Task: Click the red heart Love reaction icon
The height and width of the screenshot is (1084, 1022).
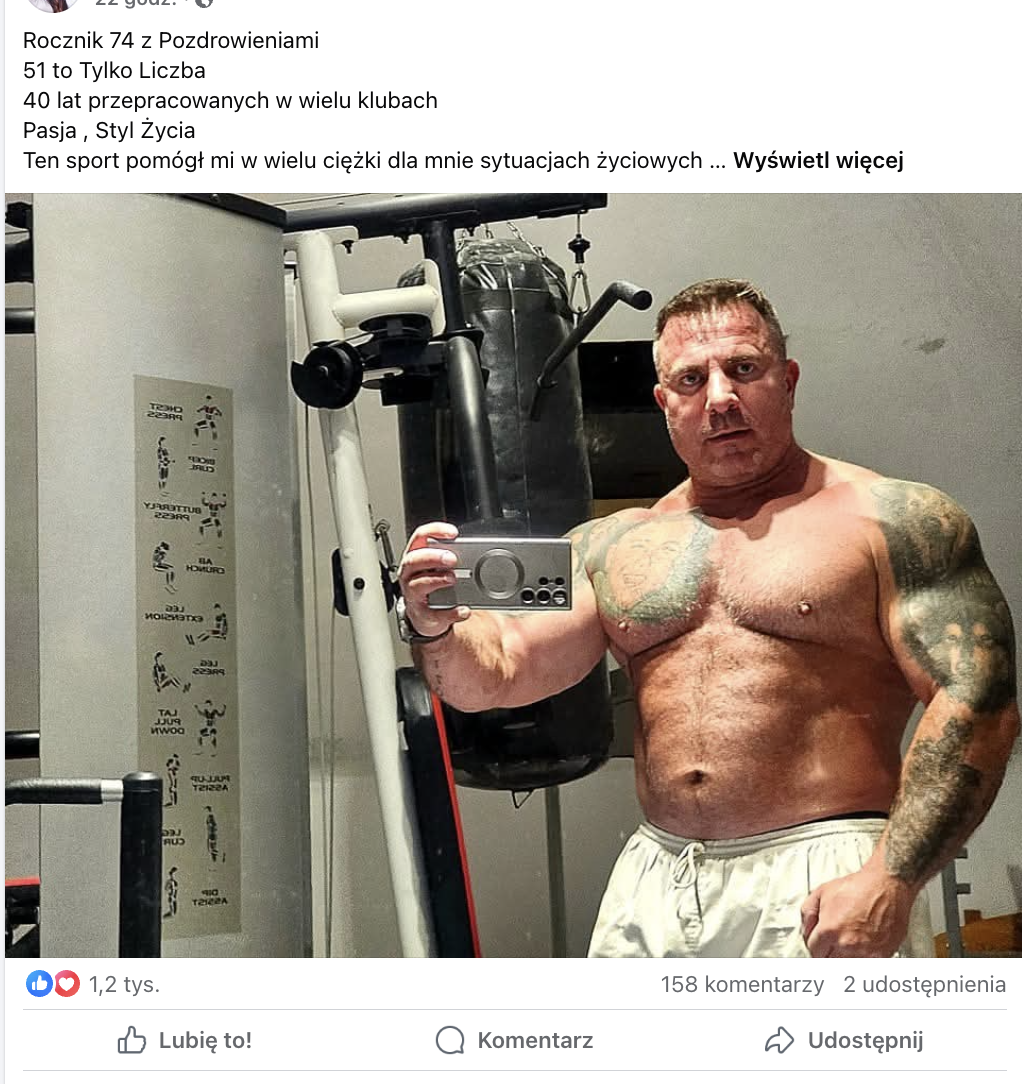Action: click(x=67, y=983)
